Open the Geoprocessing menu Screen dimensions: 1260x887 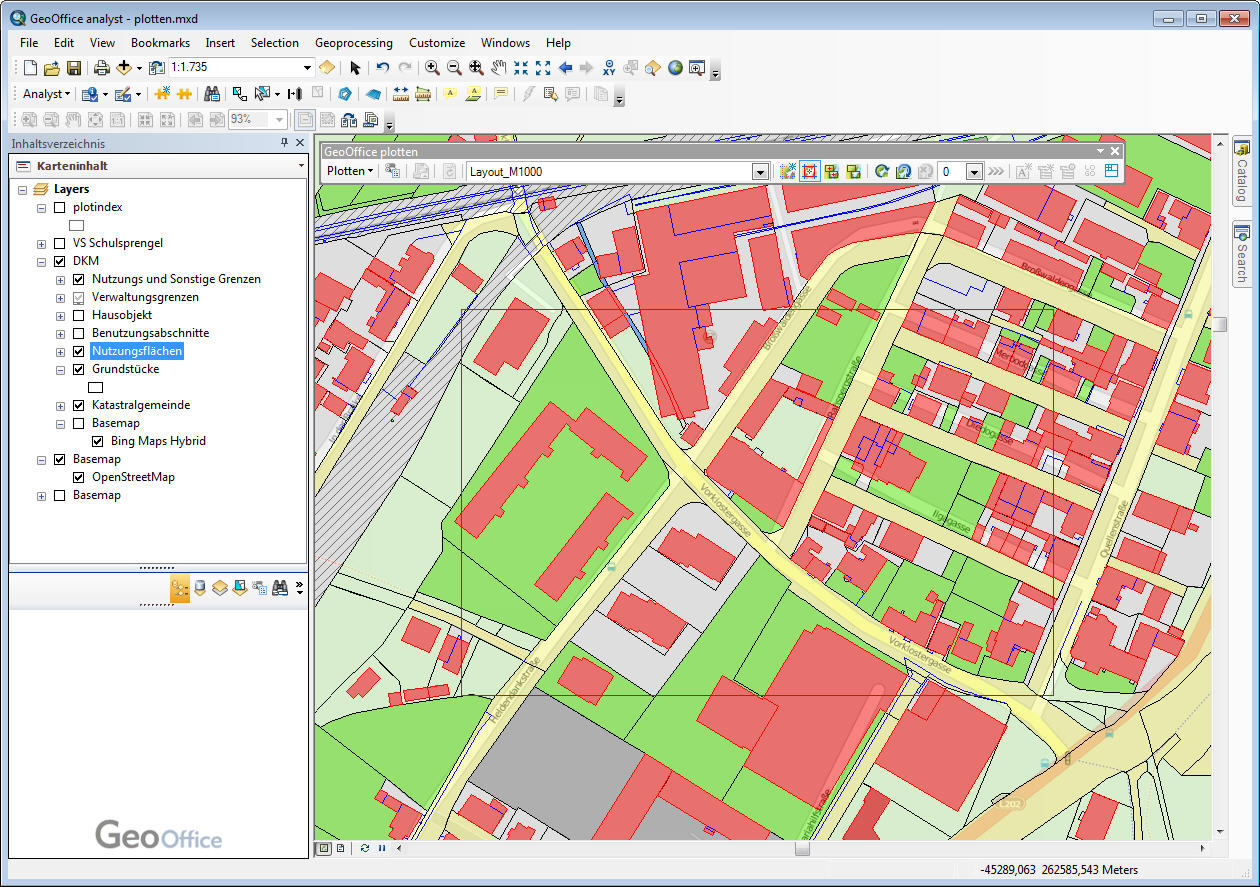click(353, 43)
